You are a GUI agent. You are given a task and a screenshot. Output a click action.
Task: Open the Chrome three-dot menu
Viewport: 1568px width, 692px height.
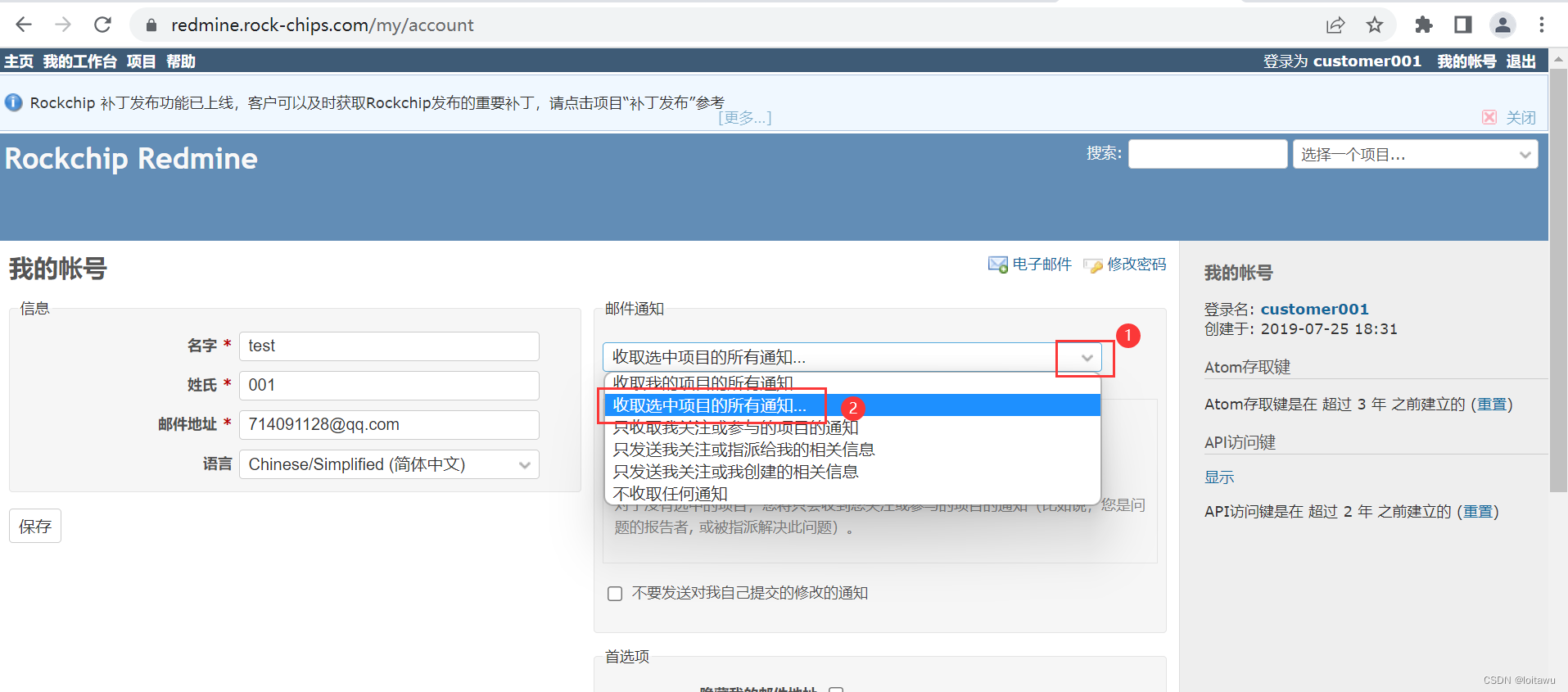point(1542,25)
